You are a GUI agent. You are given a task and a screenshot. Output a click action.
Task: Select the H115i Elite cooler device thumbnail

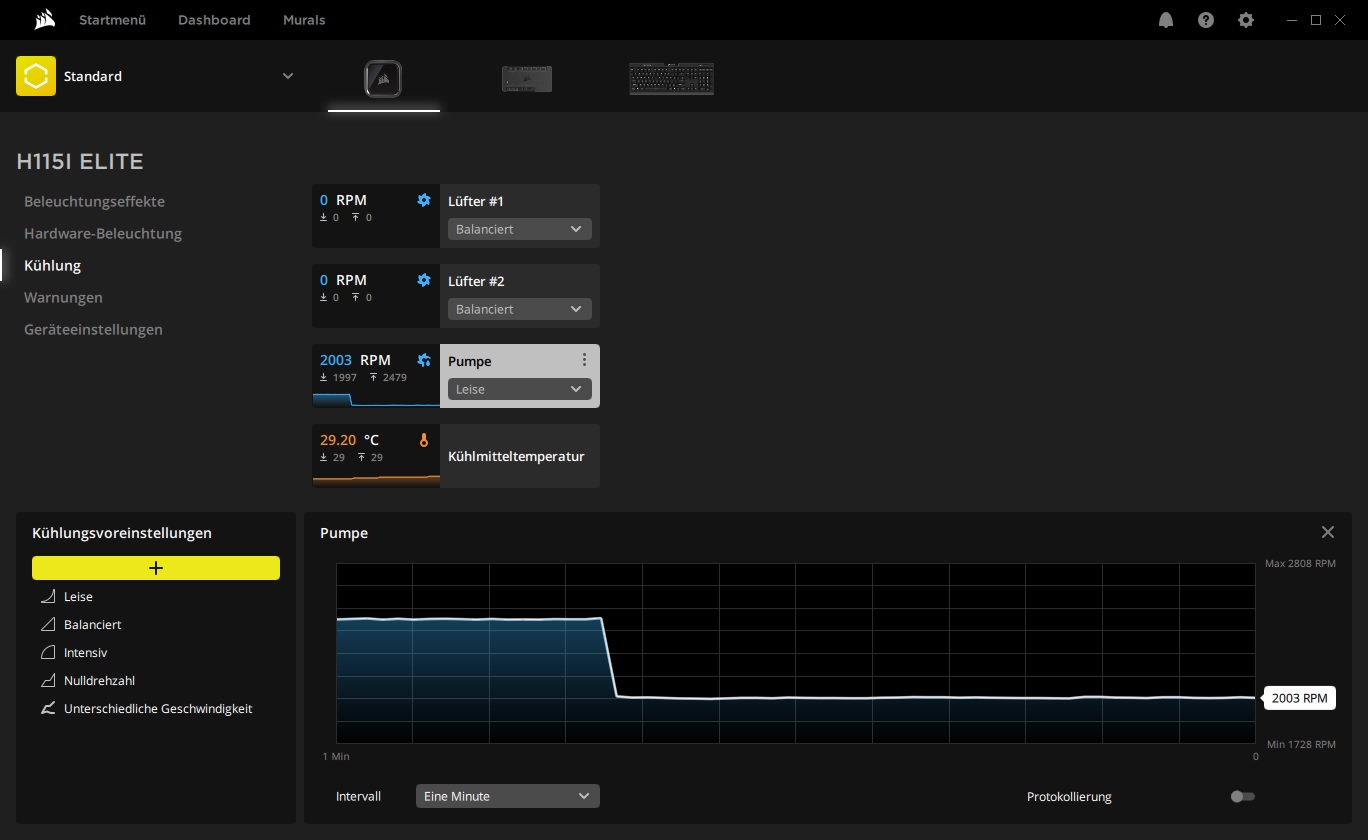[384, 78]
